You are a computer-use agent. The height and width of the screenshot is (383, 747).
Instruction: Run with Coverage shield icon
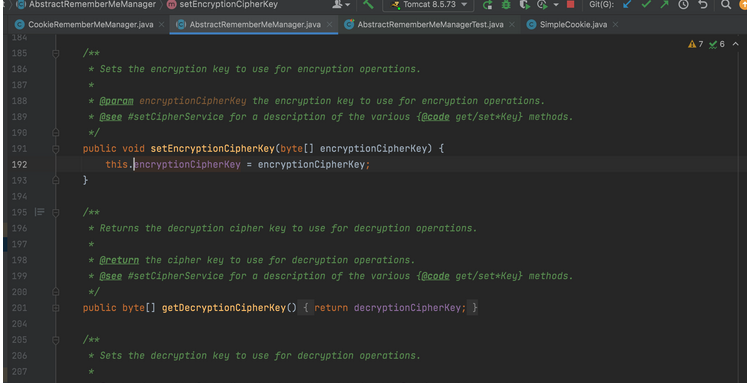pos(525,5)
